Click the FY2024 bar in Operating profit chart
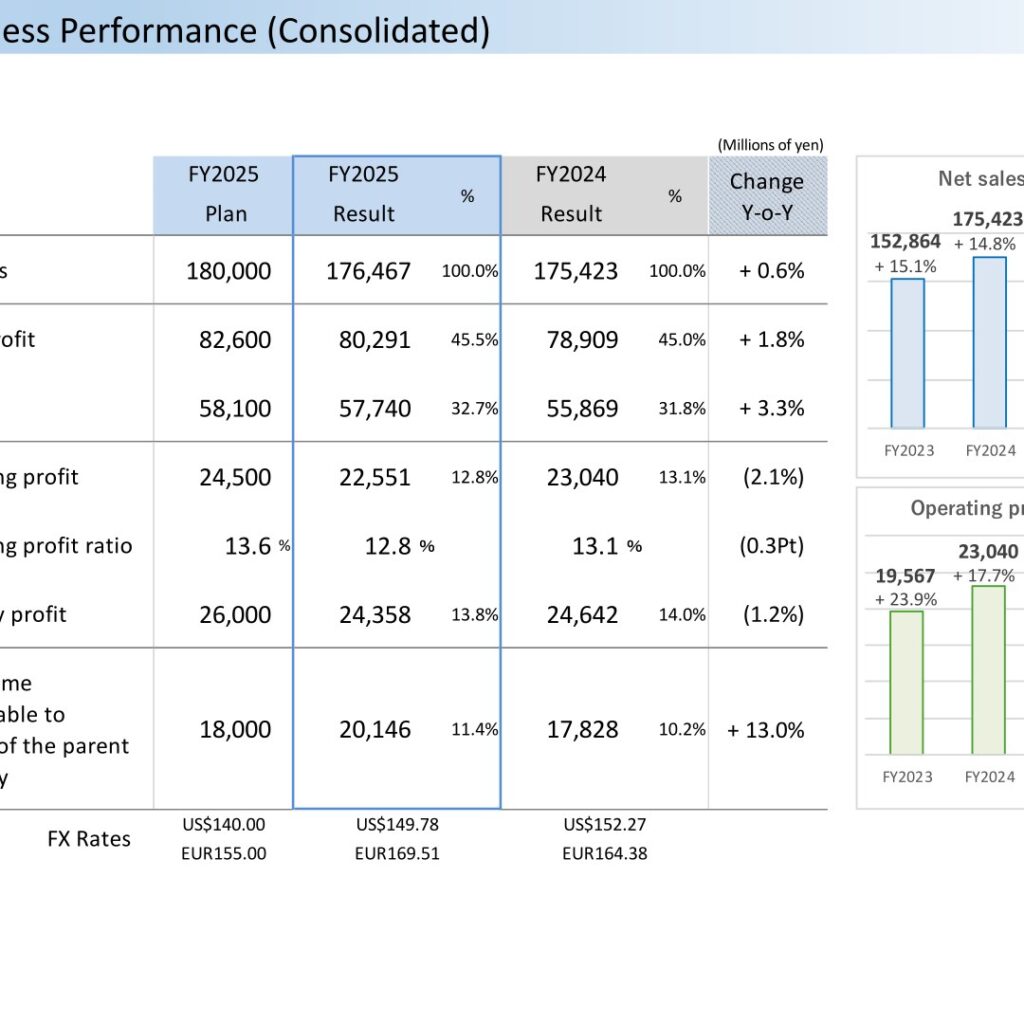The height and width of the screenshot is (1024, 1024). [988, 670]
